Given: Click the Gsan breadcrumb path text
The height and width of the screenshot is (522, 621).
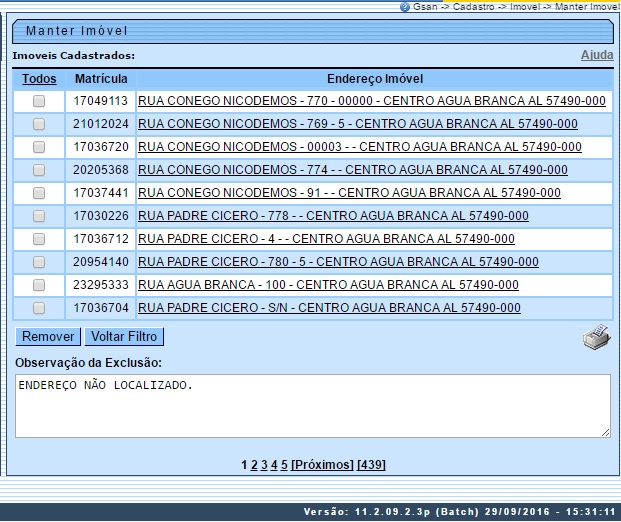Looking at the screenshot, I should click(x=516, y=7).
